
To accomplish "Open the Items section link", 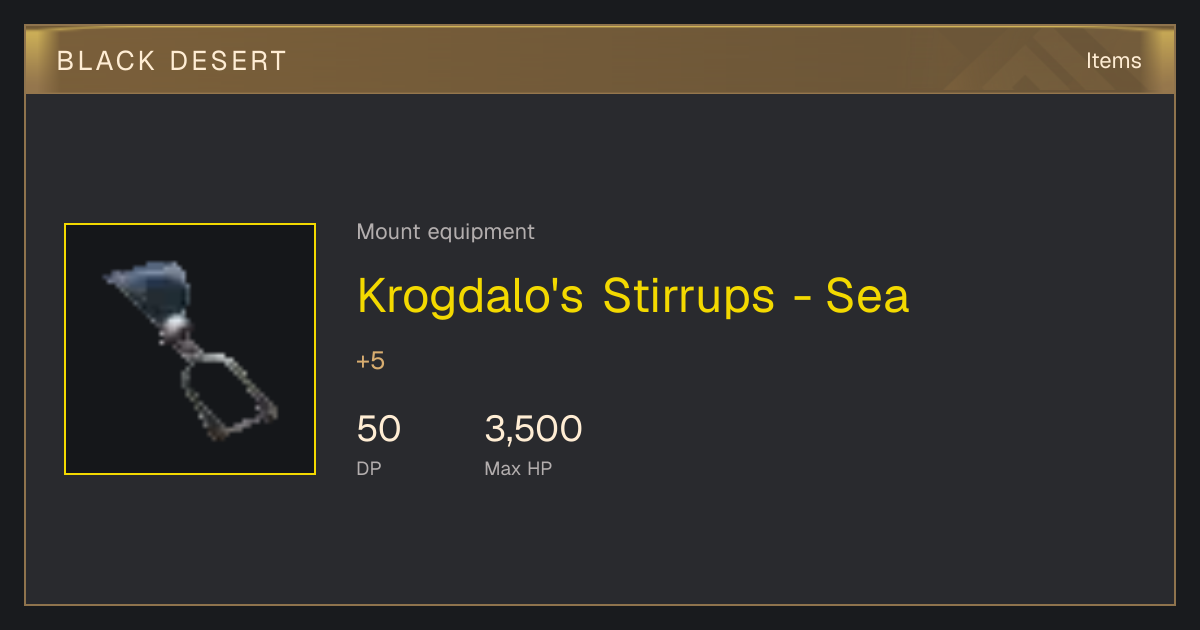I will pyautogui.click(x=1113, y=61).
